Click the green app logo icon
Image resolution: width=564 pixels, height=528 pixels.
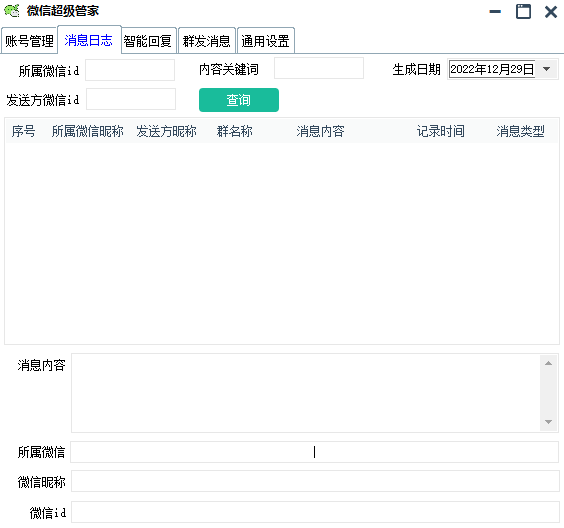pos(12,11)
